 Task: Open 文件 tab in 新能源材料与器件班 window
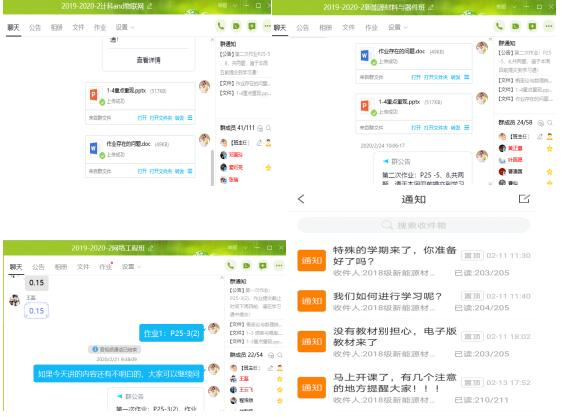[x=348, y=27]
